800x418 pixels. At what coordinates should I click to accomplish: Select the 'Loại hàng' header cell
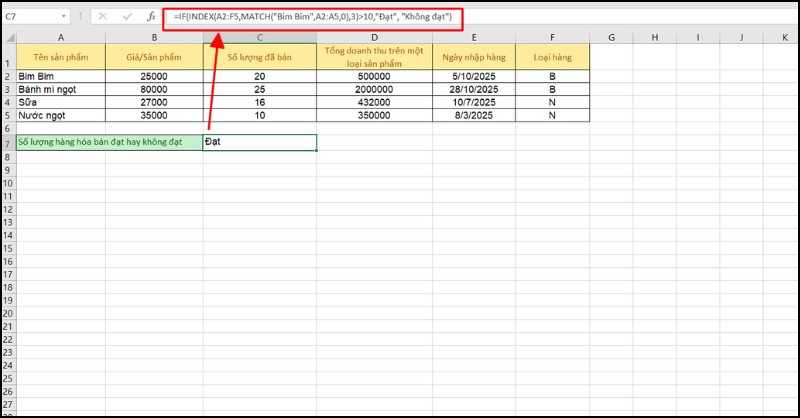point(553,57)
